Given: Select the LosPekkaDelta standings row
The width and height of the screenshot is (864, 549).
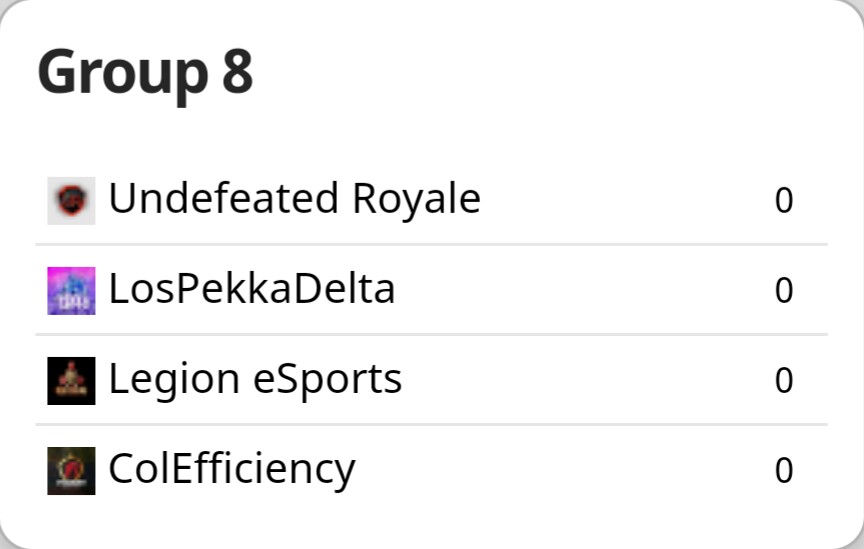Looking at the screenshot, I should click(x=600, y=290).
